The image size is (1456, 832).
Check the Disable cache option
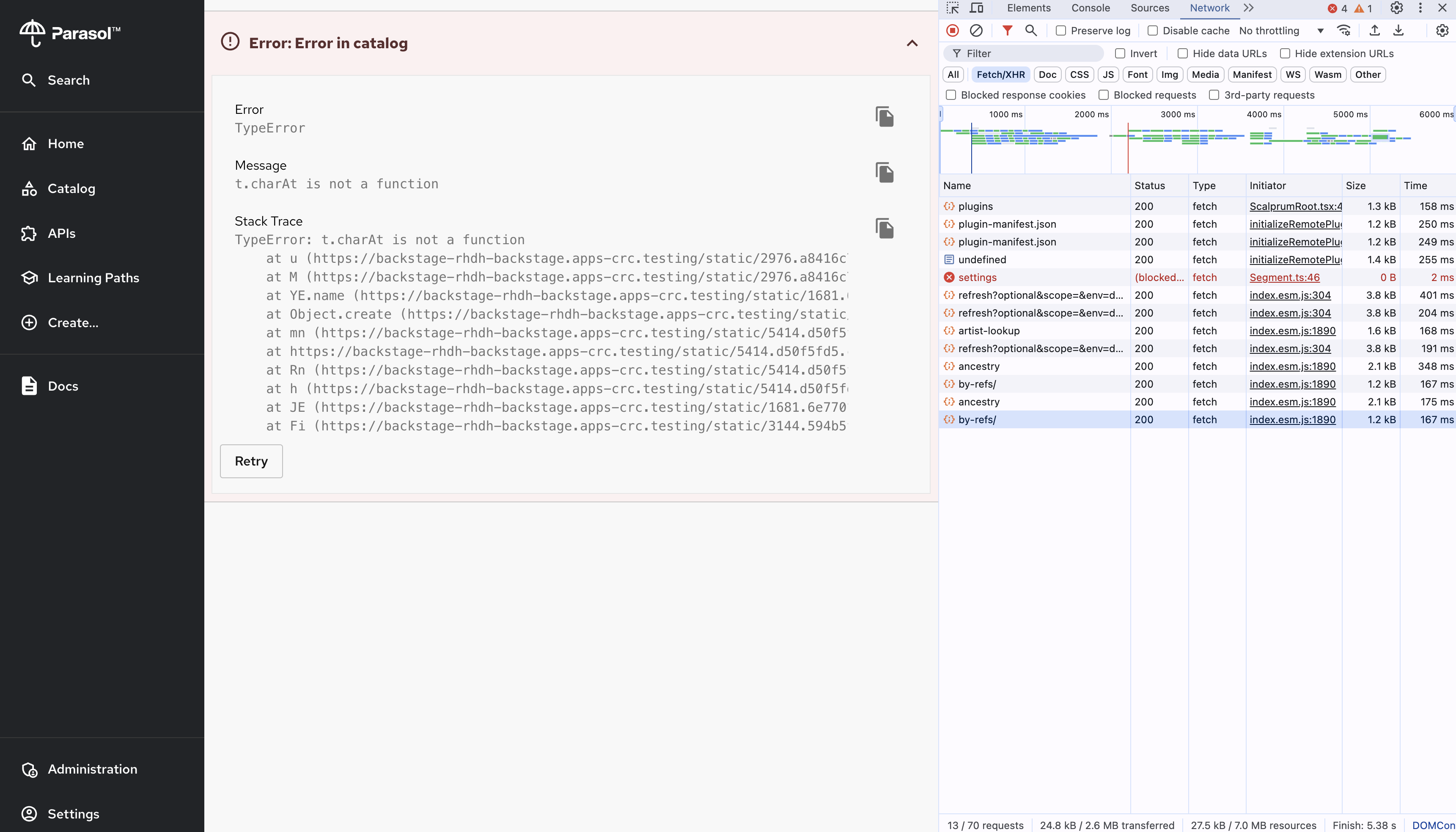[1152, 31]
